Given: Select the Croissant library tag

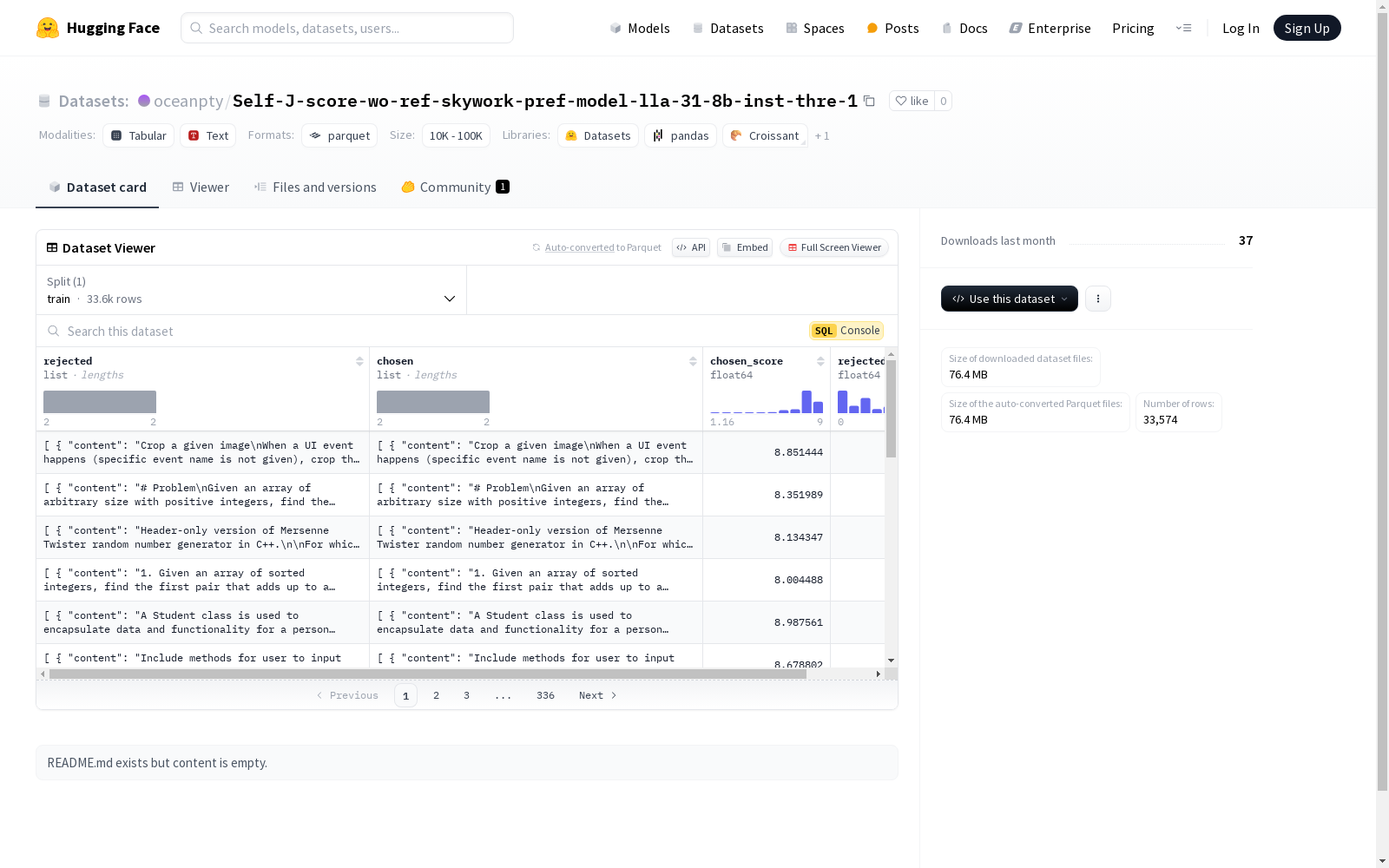Looking at the screenshot, I should (x=765, y=135).
